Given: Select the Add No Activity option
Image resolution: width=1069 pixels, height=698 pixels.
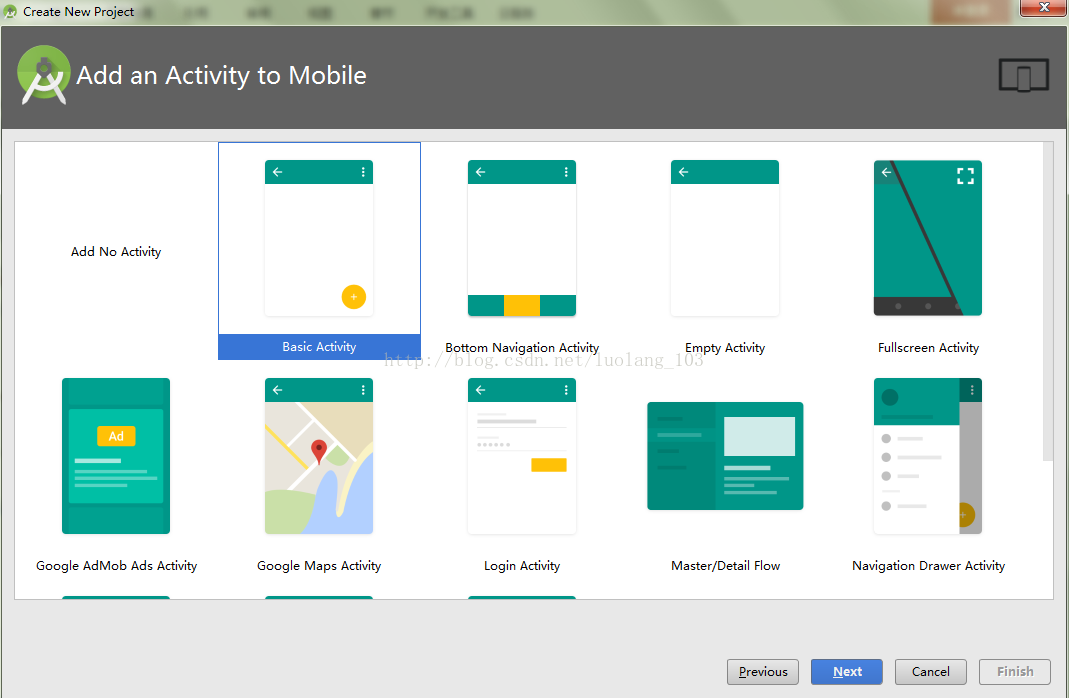Looking at the screenshot, I should [x=116, y=252].
